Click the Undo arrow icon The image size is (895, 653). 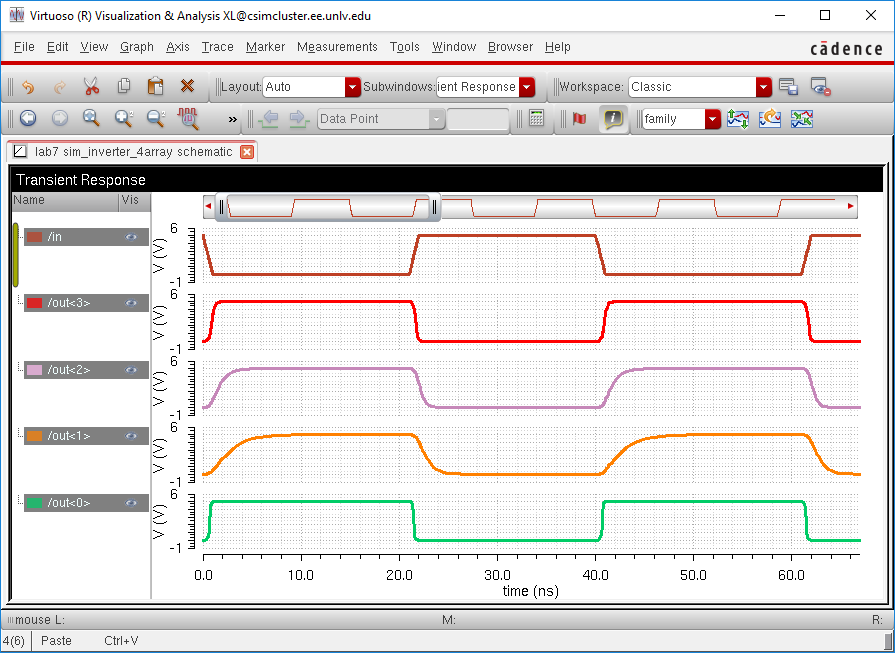28,87
